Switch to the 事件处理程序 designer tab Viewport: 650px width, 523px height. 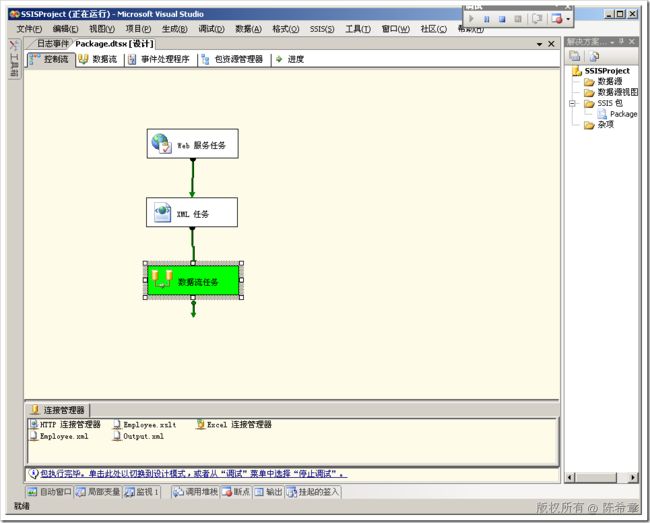pyautogui.click(x=159, y=59)
